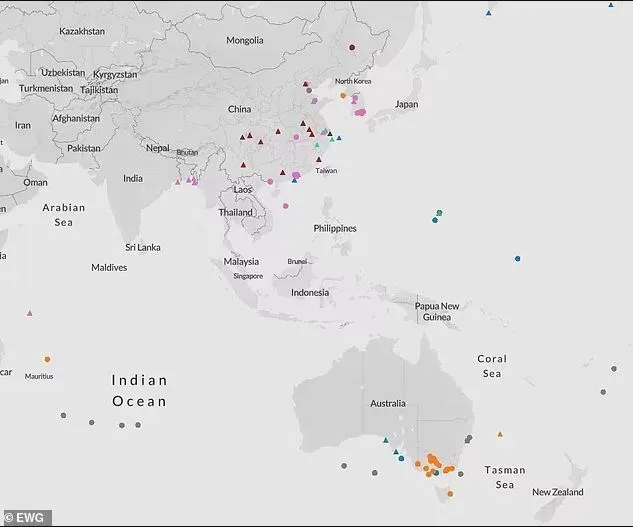This screenshot has height=527, width=633.
Task: Click the Kyrgyzstan label
Action: click(115, 75)
